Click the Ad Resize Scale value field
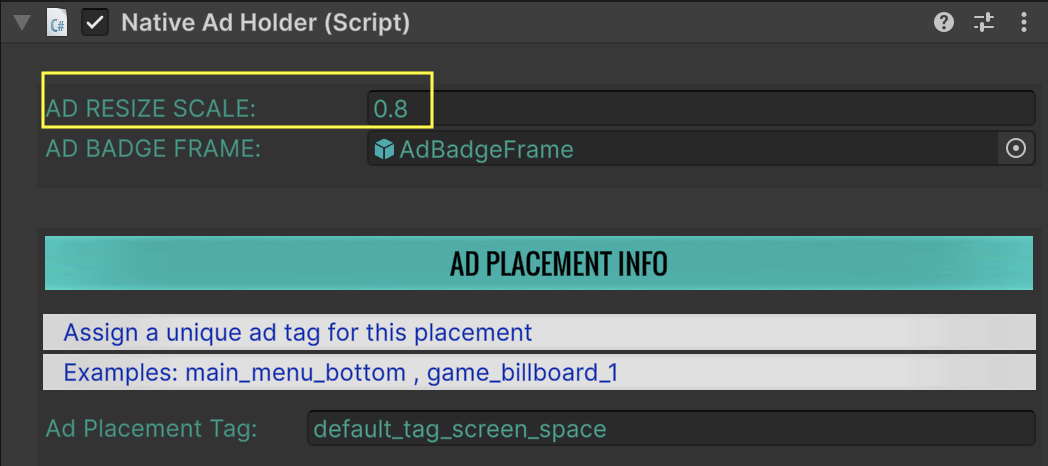 (x=700, y=108)
